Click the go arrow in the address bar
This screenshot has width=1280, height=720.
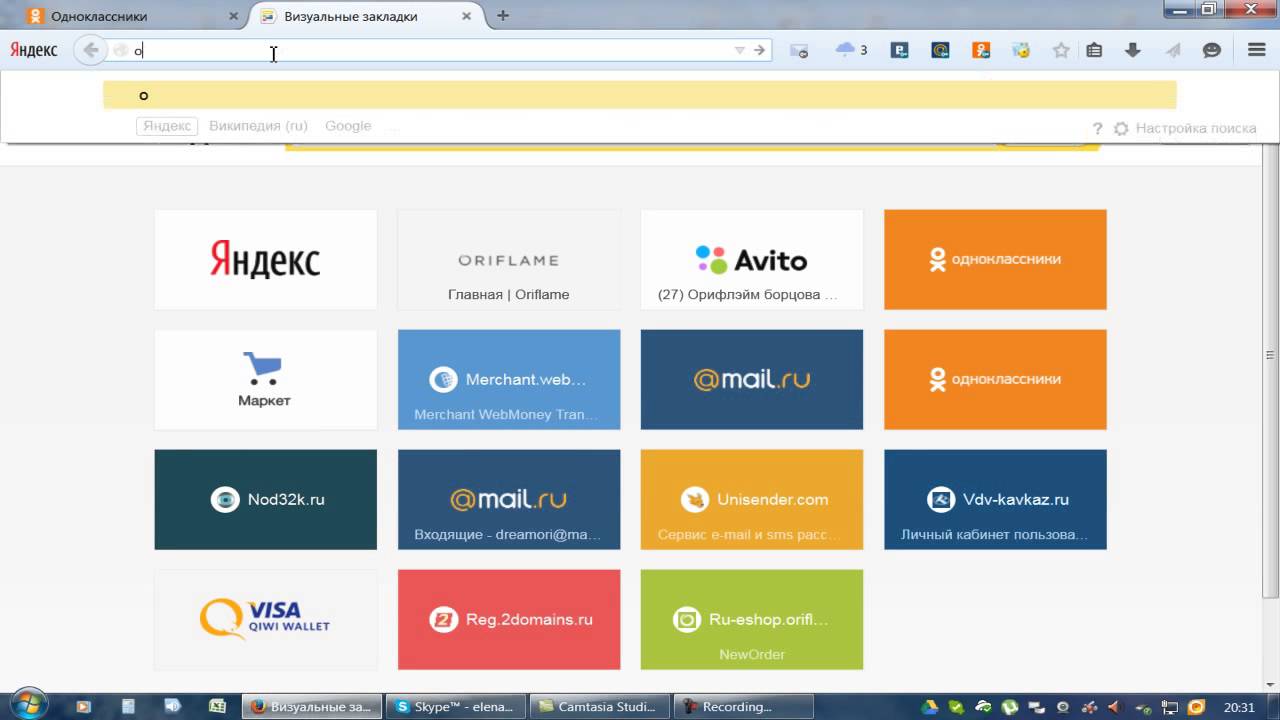coord(759,50)
